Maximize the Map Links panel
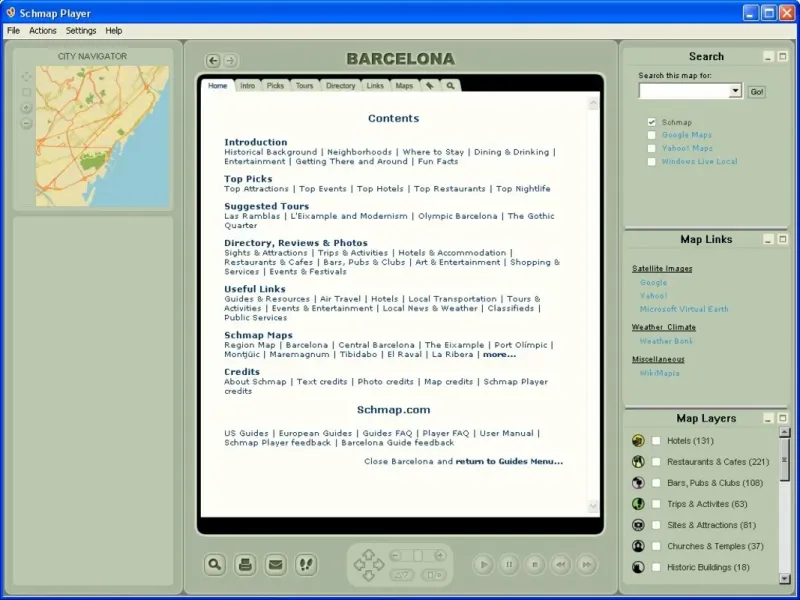 782,239
